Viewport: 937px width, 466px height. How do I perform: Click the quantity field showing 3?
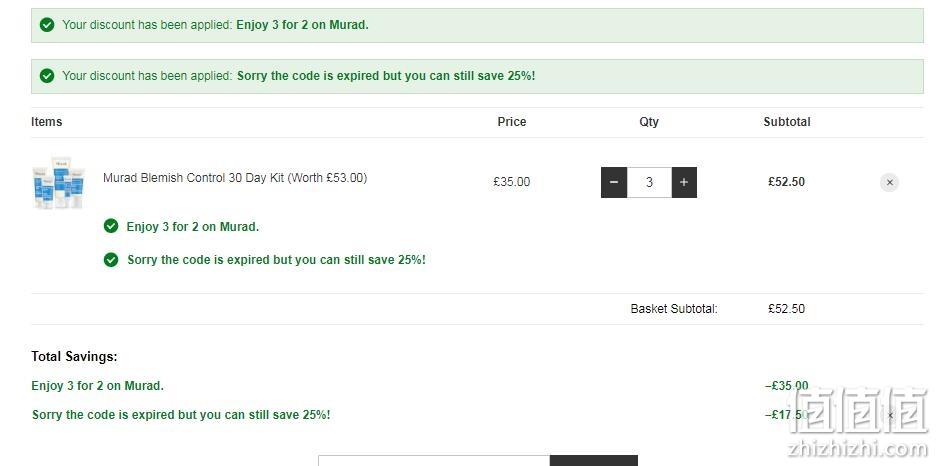pyautogui.click(x=649, y=182)
